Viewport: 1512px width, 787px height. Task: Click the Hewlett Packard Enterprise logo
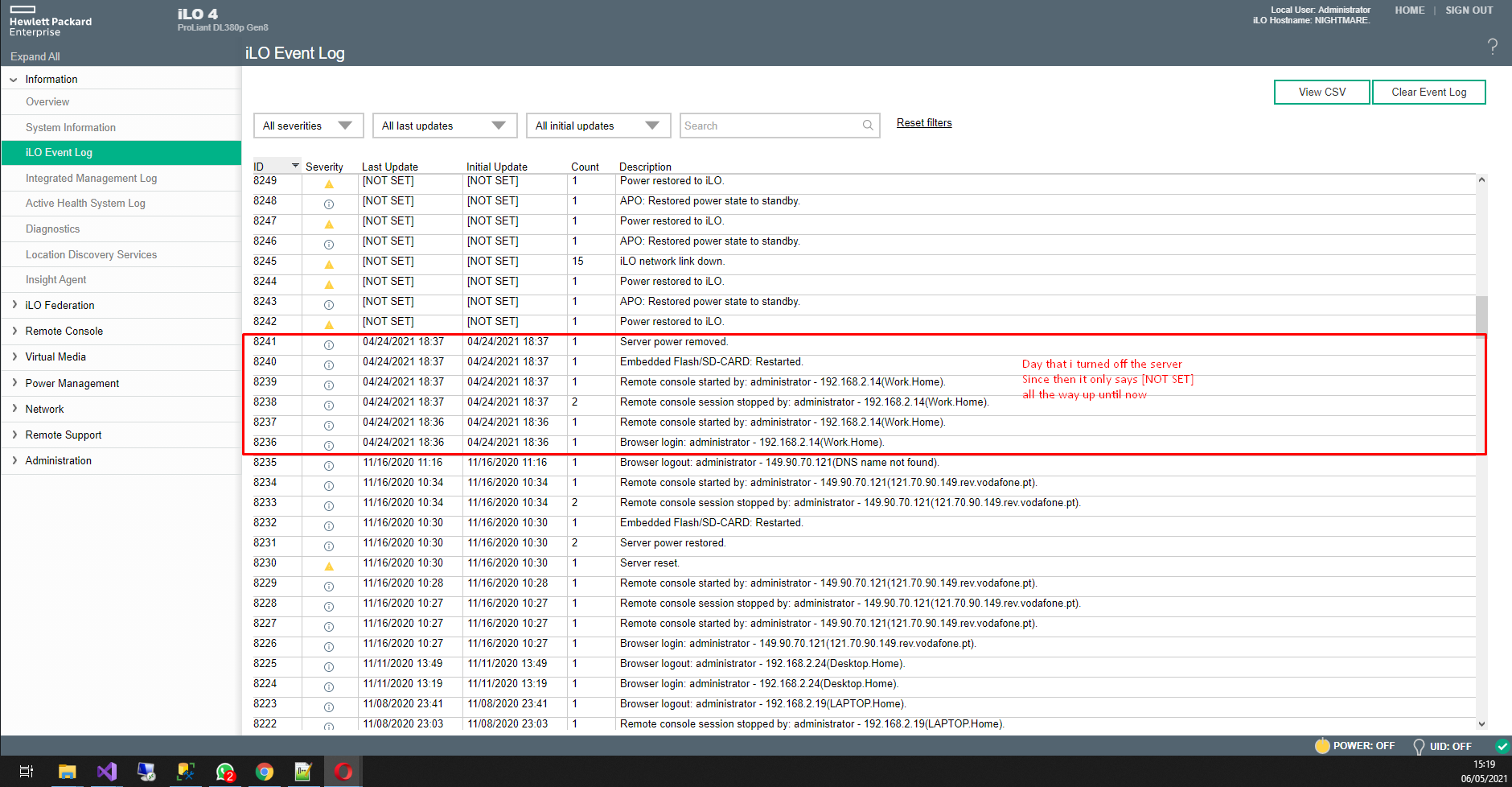(x=51, y=22)
